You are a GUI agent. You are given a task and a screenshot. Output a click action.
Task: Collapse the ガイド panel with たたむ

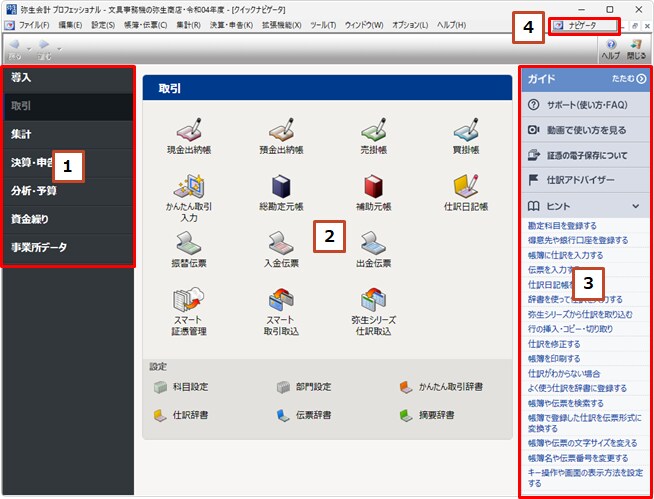[629, 78]
